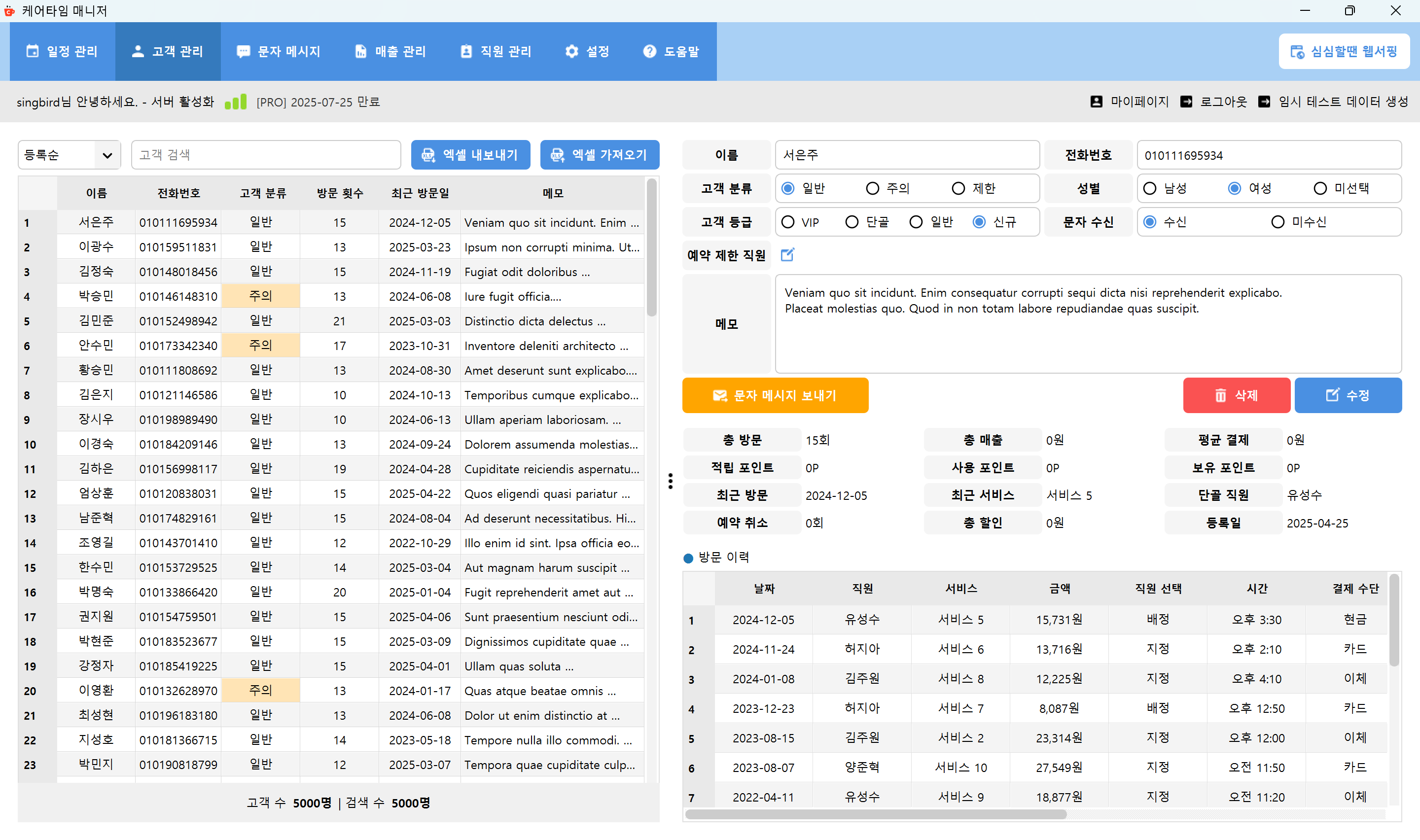Click 엑셀 내보내기 export button
Viewport: 1420px width, 840px height.
coord(470,155)
